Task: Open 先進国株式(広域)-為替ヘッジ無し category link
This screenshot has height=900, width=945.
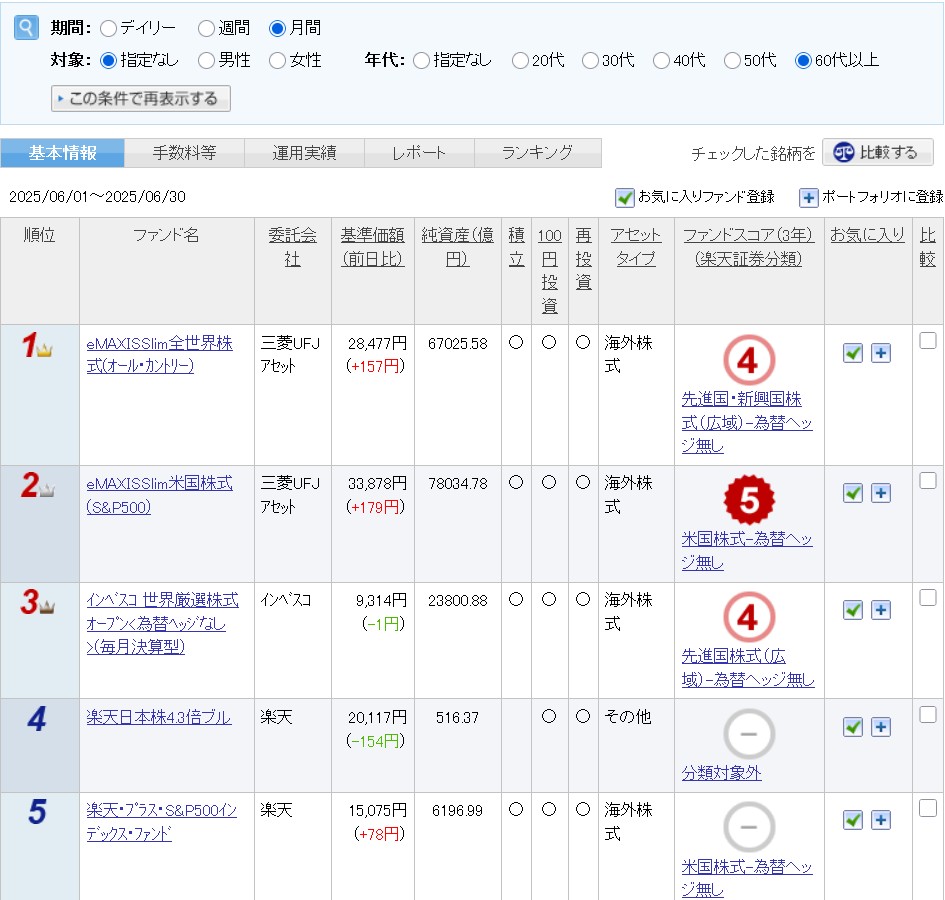Action: (x=748, y=668)
